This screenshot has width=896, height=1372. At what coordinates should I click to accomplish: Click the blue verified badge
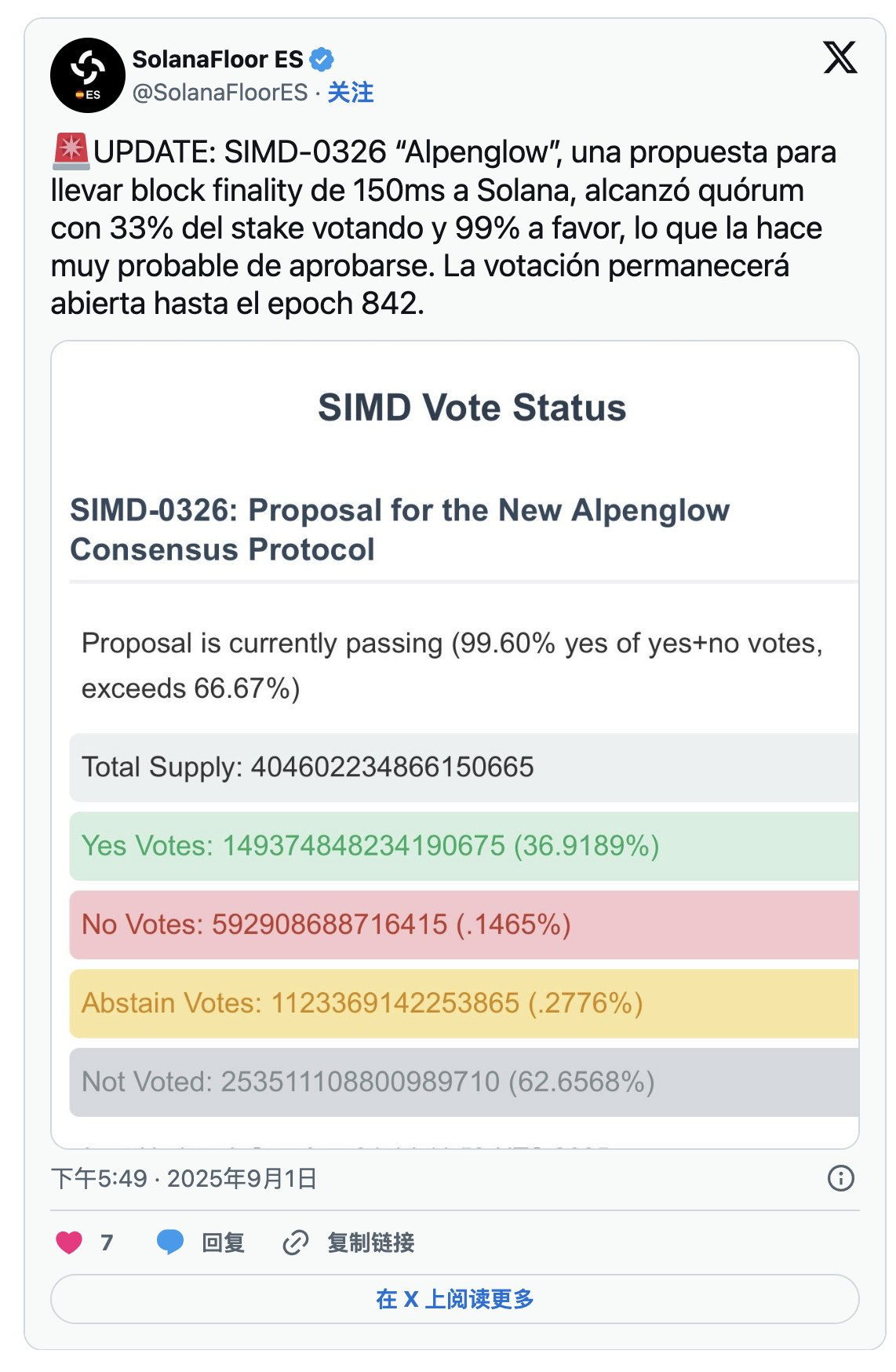tap(322, 59)
